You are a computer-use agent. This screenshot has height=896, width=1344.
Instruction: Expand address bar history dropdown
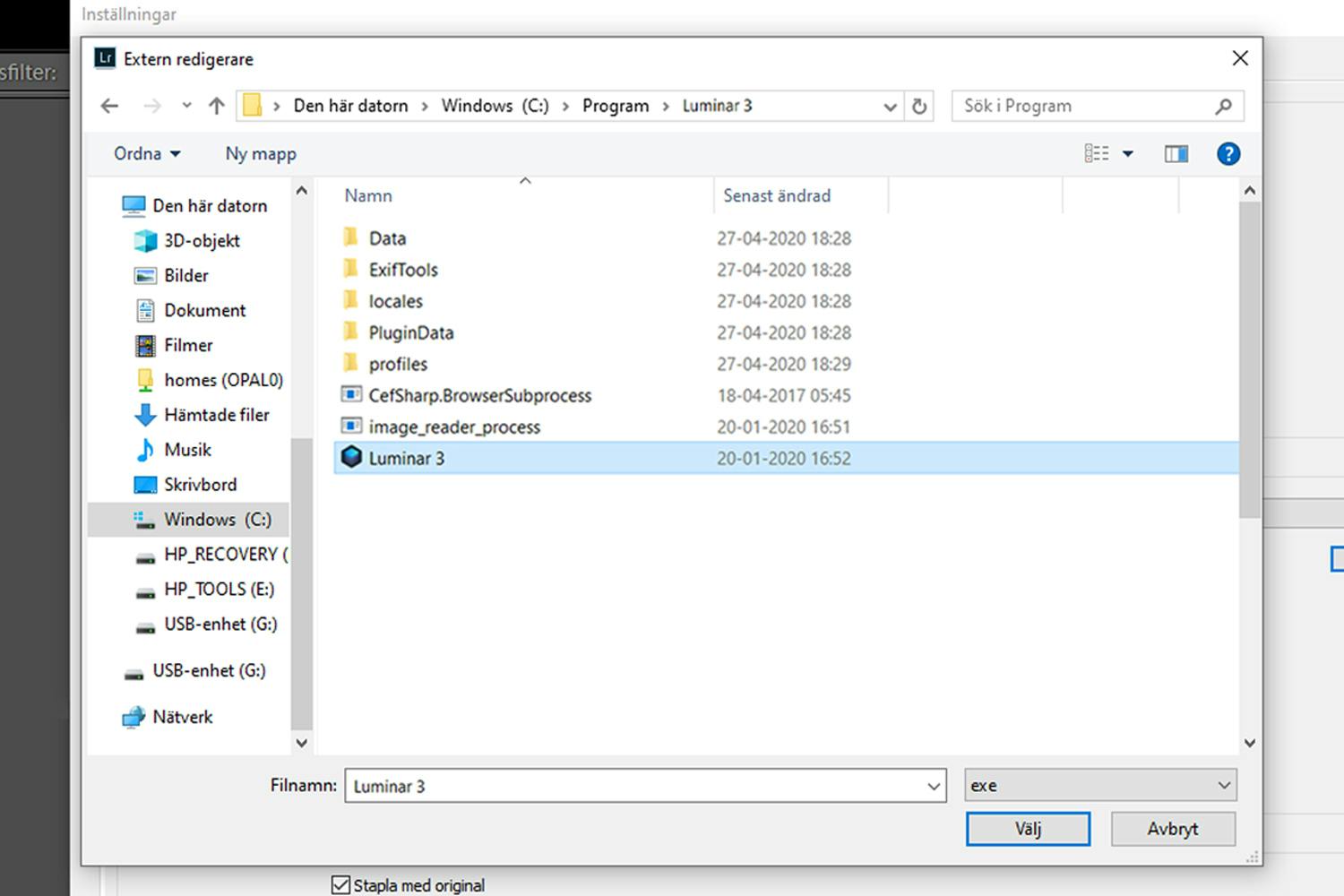click(x=890, y=107)
